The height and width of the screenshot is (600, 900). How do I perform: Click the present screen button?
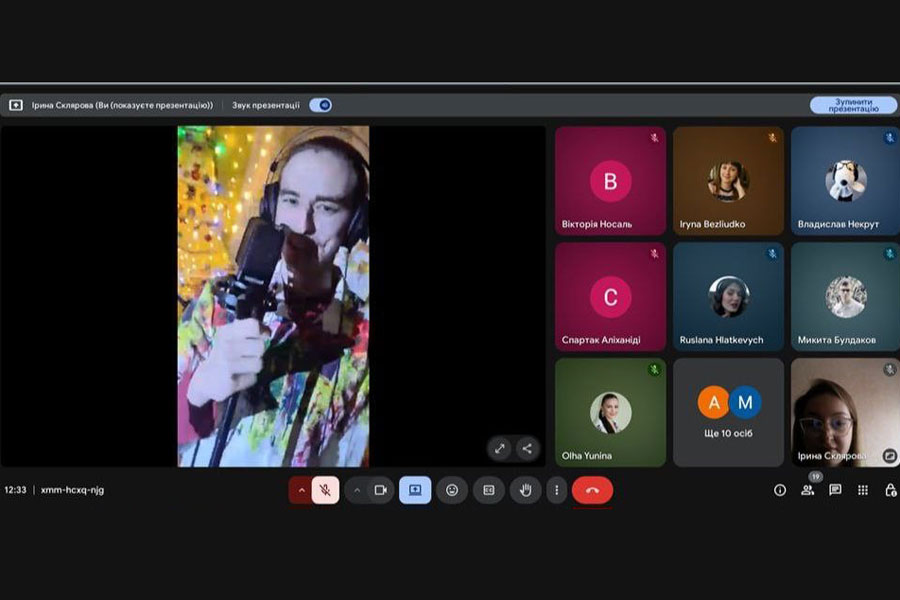[x=415, y=490]
